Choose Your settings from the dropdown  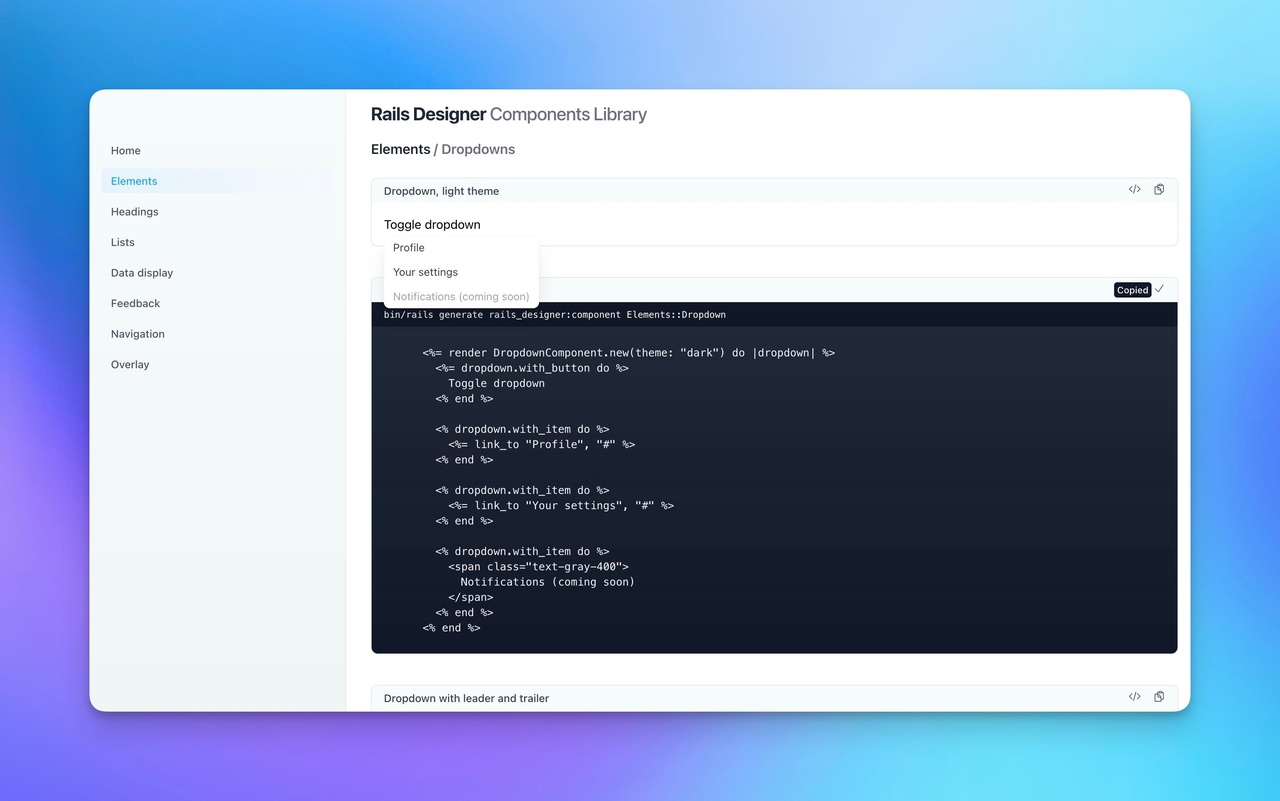coord(424,272)
